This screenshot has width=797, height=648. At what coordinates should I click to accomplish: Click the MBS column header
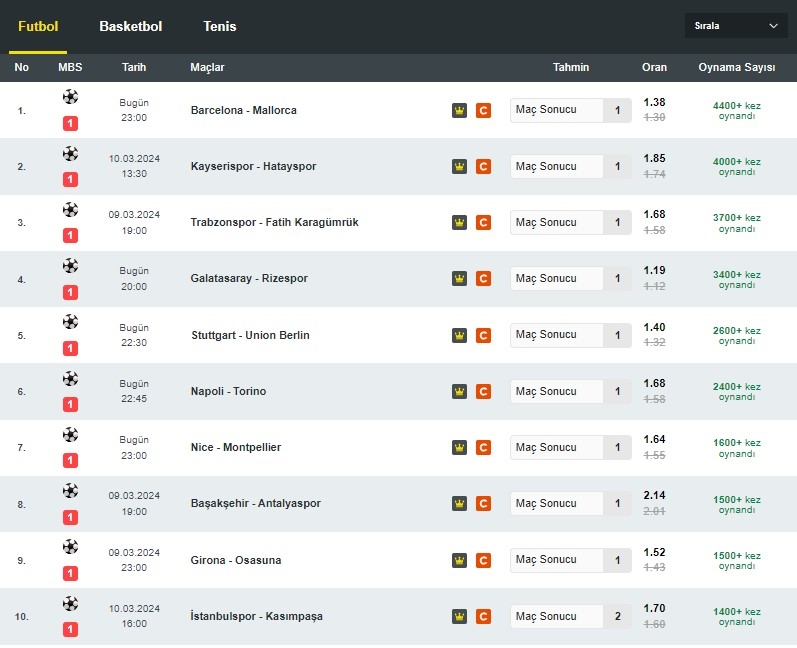click(70, 67)
